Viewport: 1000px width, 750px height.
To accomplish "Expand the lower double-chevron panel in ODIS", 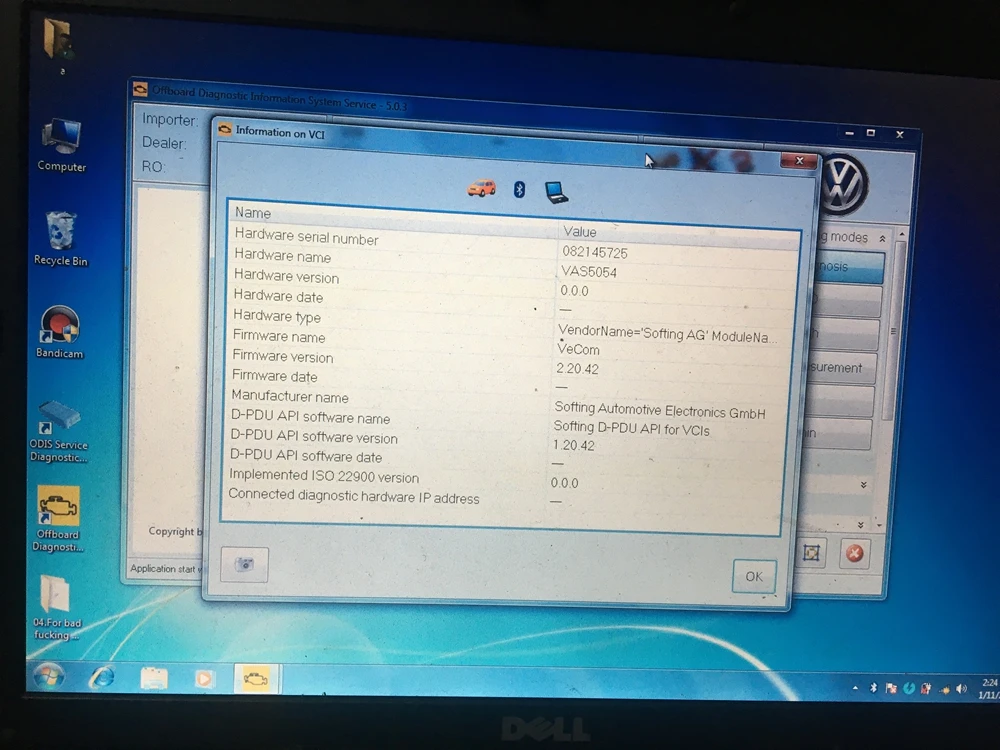I will point(863,485).
